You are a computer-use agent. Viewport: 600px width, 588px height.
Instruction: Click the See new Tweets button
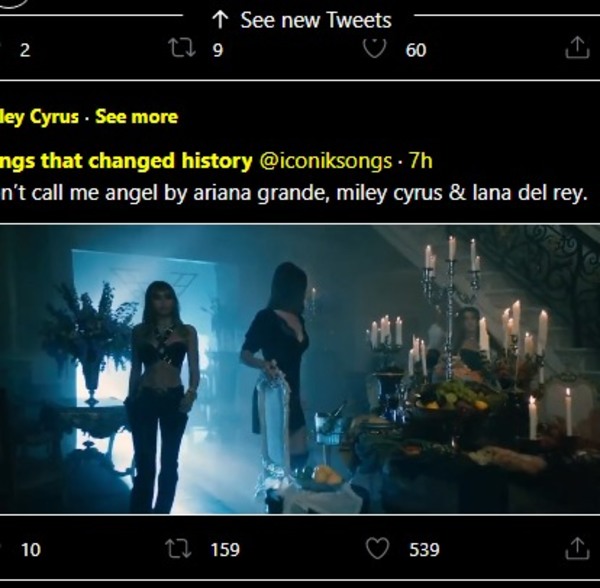302,19
